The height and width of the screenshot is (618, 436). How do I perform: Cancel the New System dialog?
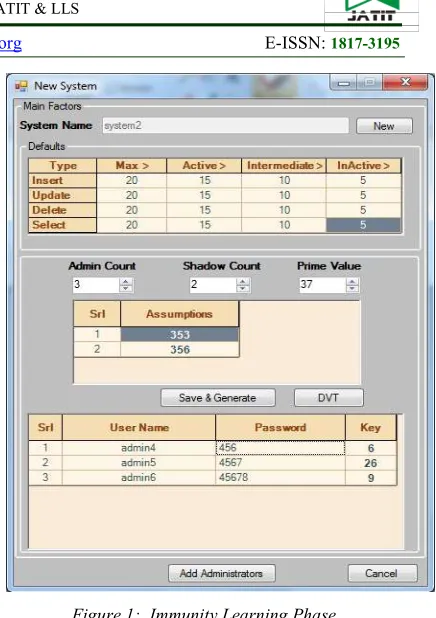[x=382, y=573]
